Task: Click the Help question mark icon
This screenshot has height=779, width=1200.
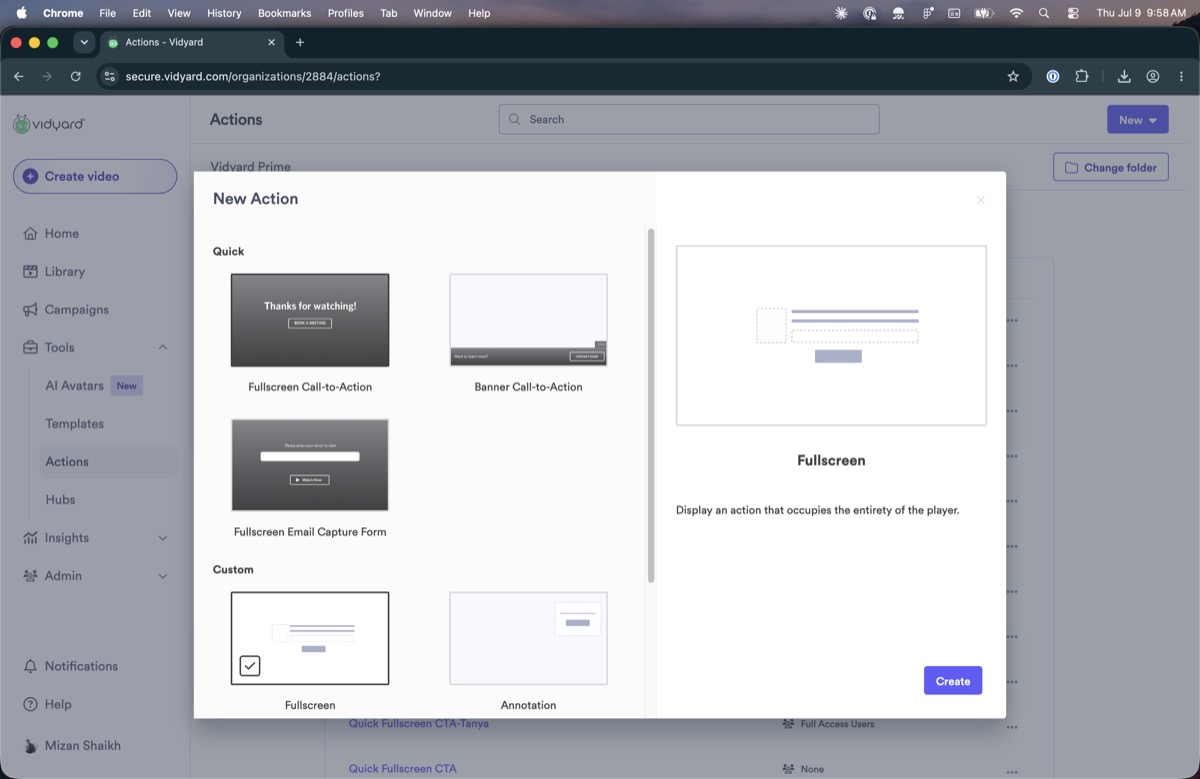Action: coord(30,704)
